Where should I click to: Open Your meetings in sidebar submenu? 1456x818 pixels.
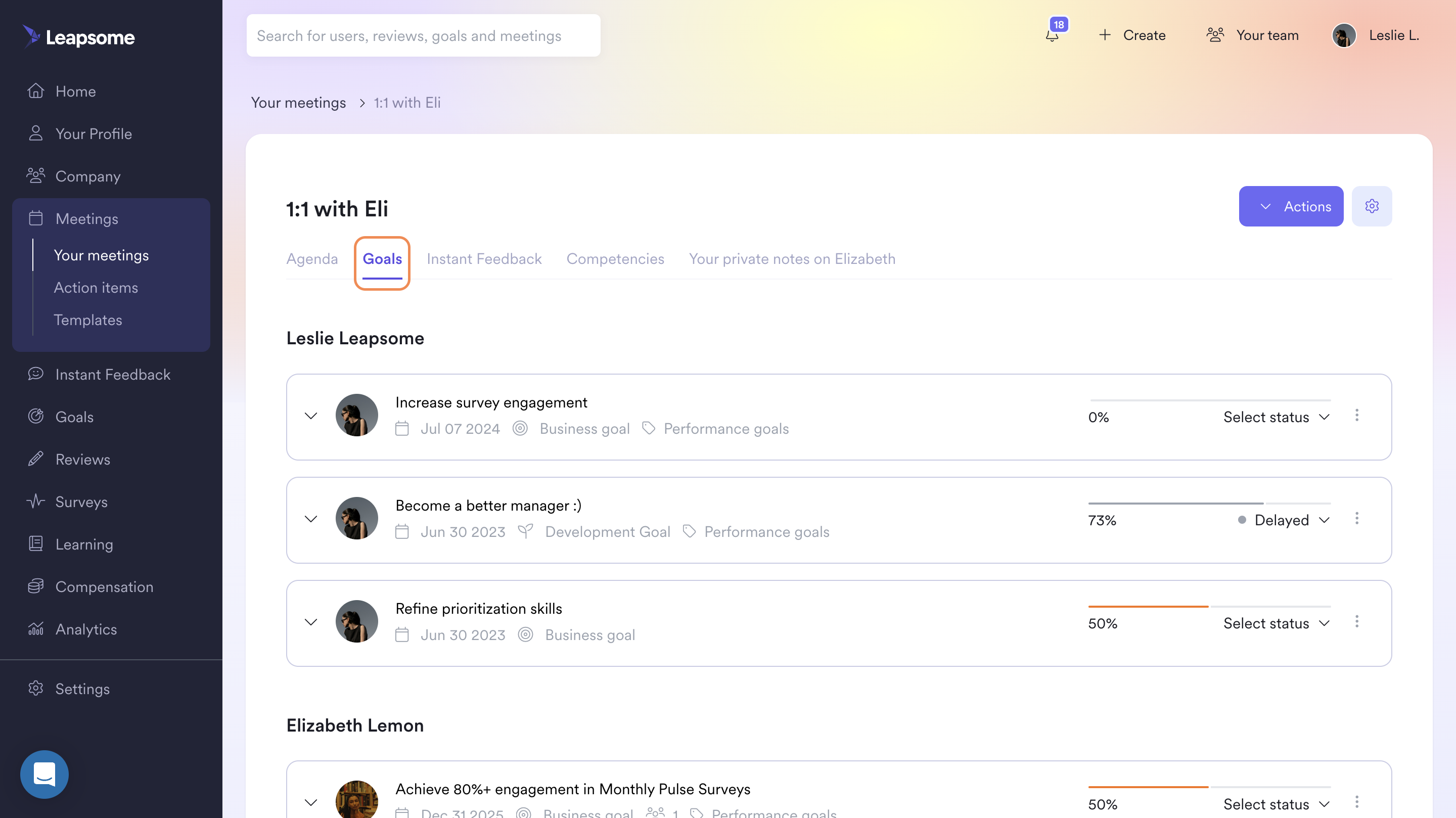click(x=101, y=255)
